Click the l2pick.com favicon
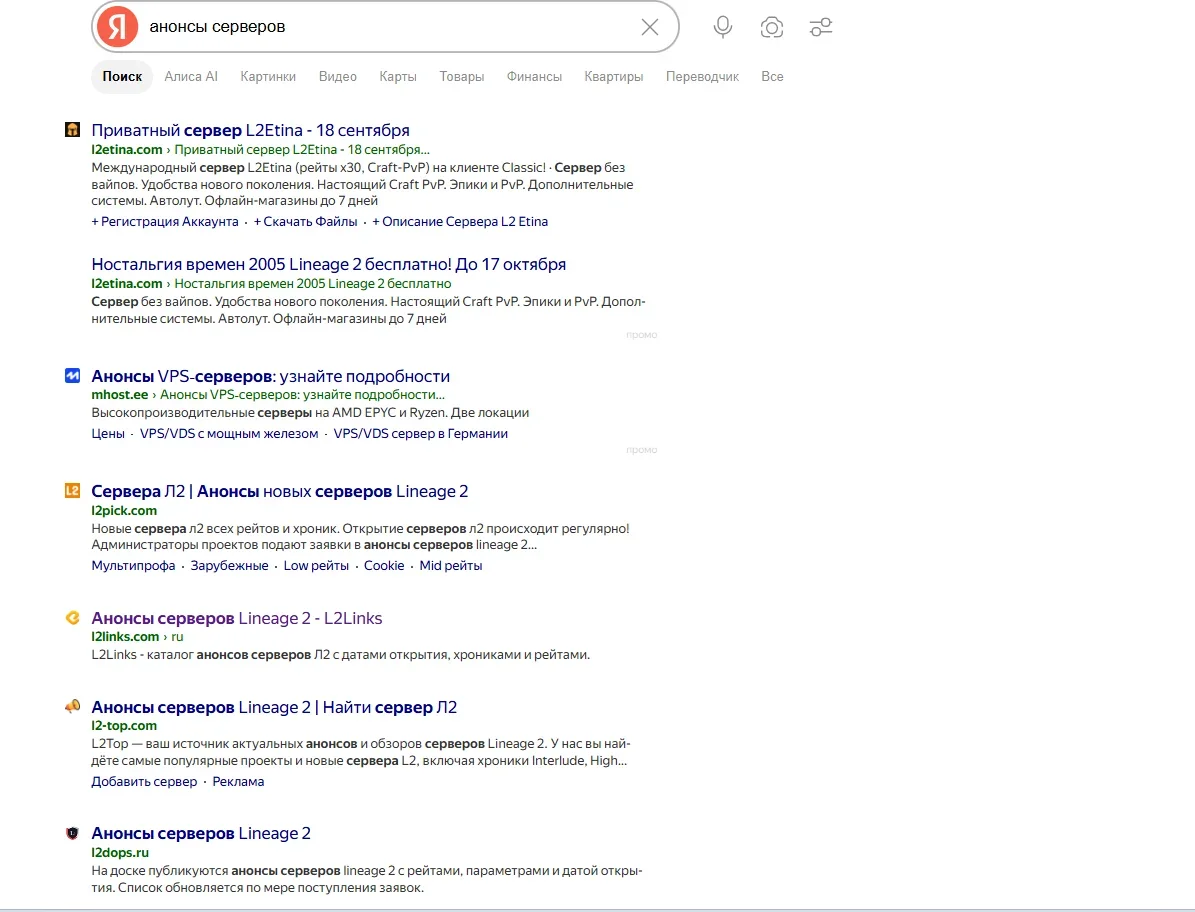Viewport: 1195px width, 912px height. (x=72, y=491)
